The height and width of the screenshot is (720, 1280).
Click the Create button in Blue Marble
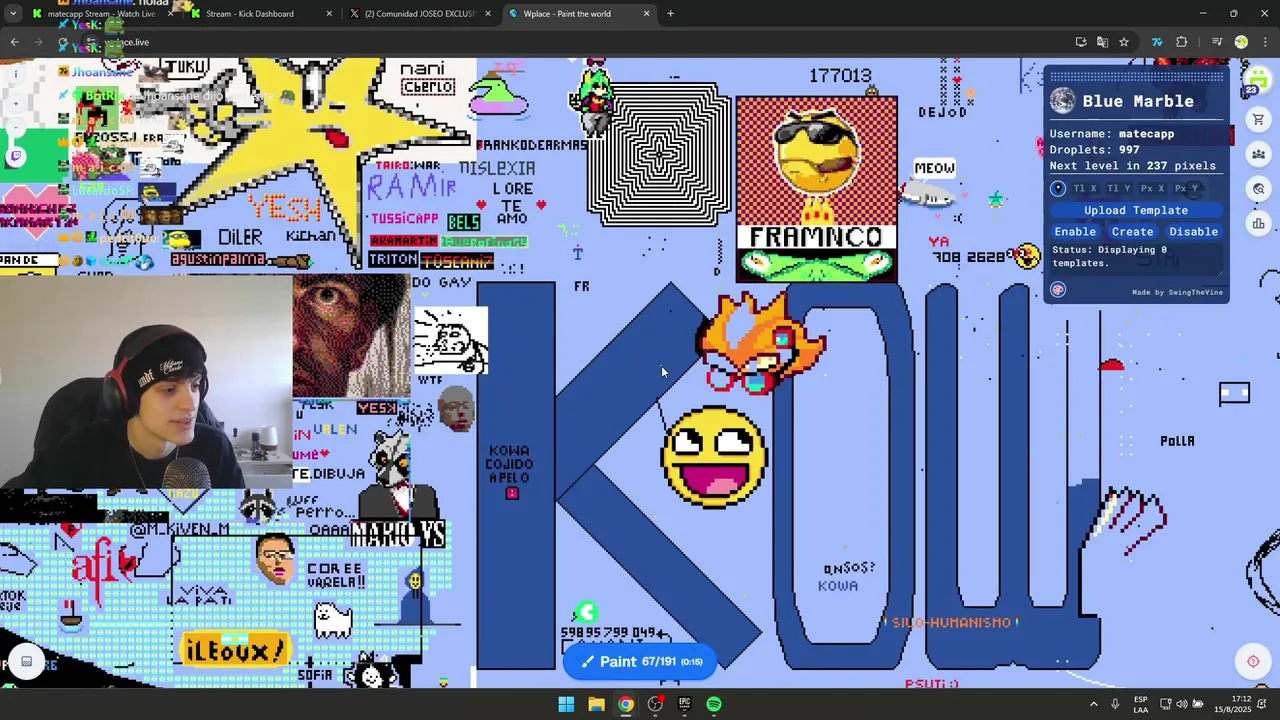coord(1133,231)
